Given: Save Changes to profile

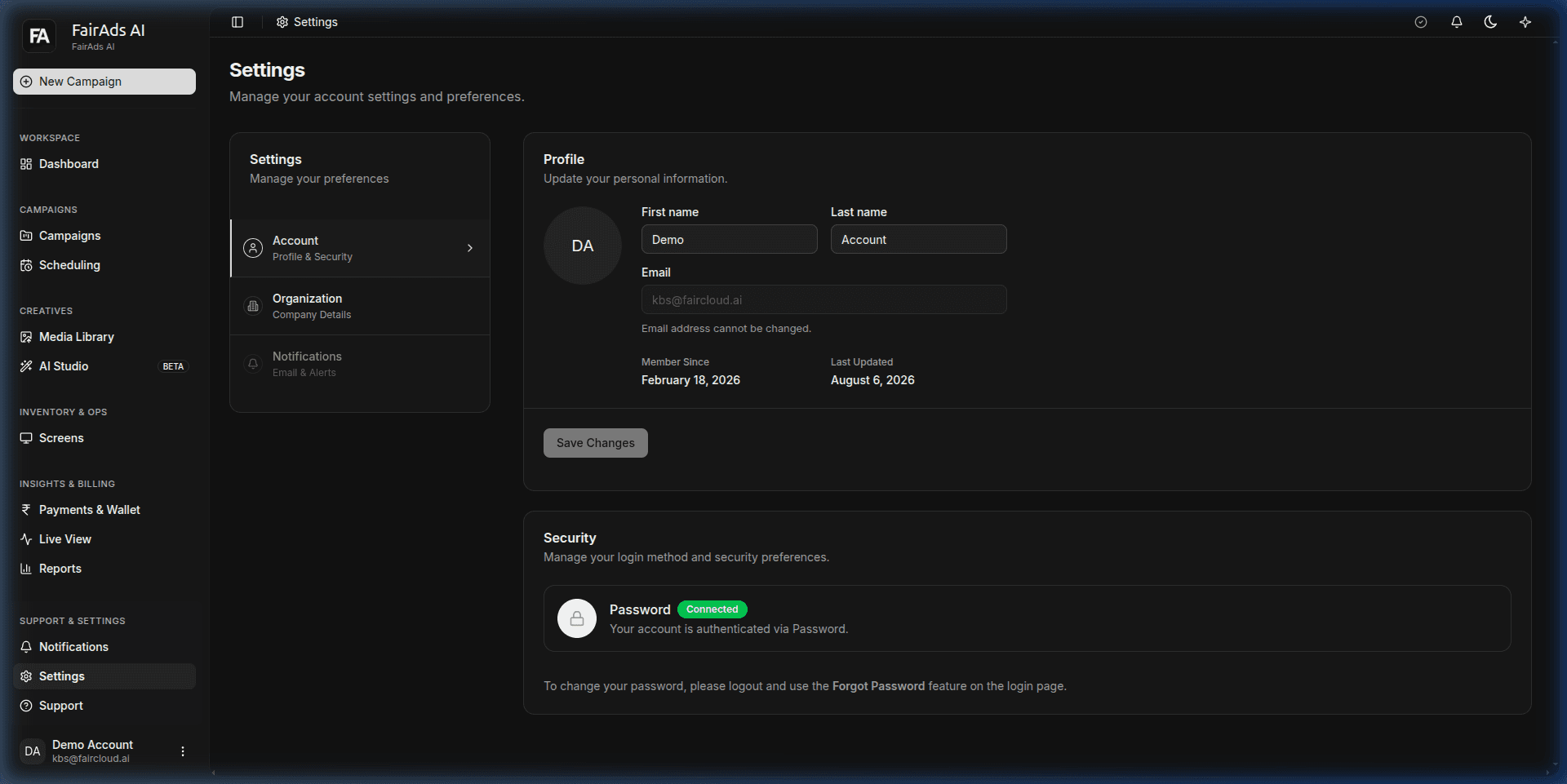Looking at the screenshot, I should click(x=596, y=443).
